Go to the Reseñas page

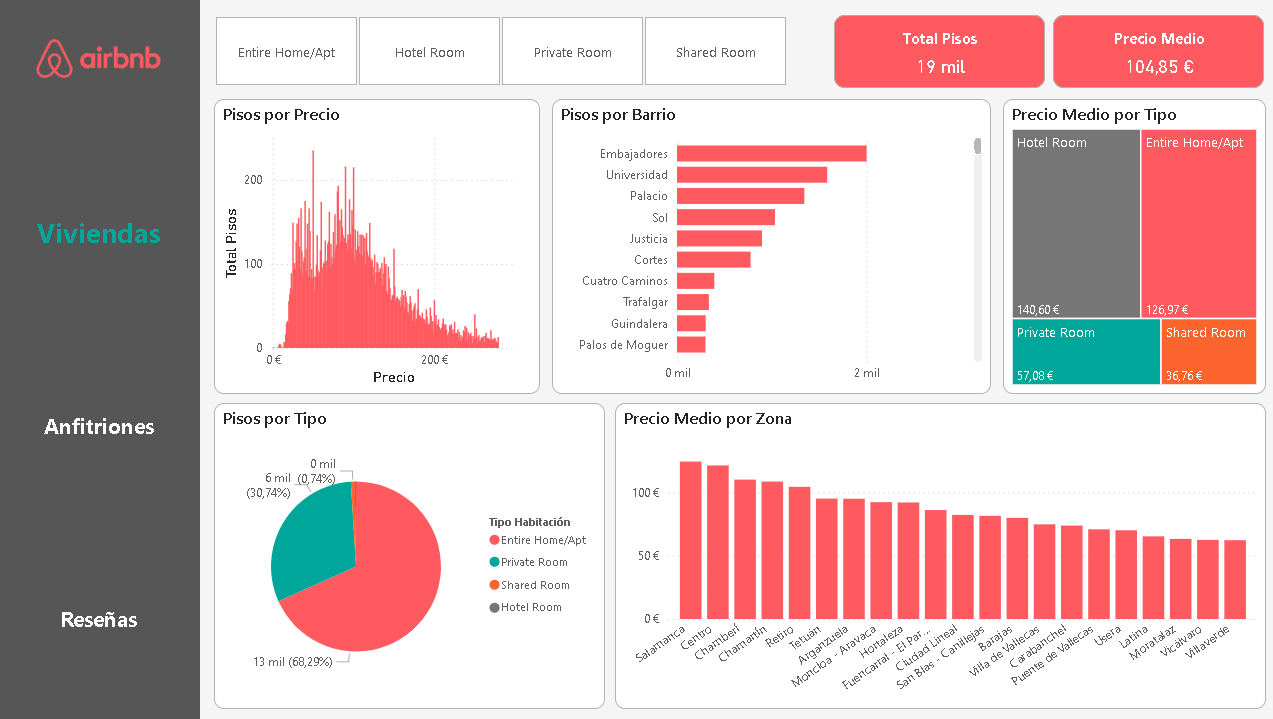click(99, 620)
